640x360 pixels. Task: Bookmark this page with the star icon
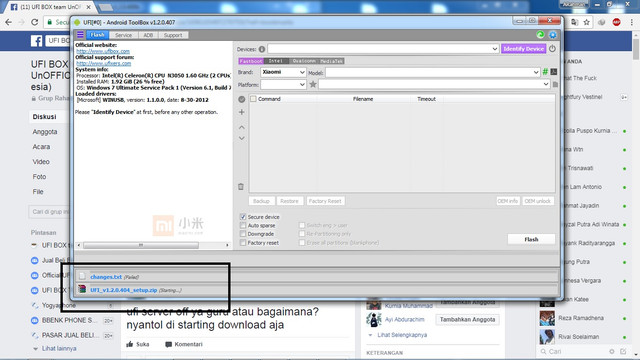click(587, 22)
